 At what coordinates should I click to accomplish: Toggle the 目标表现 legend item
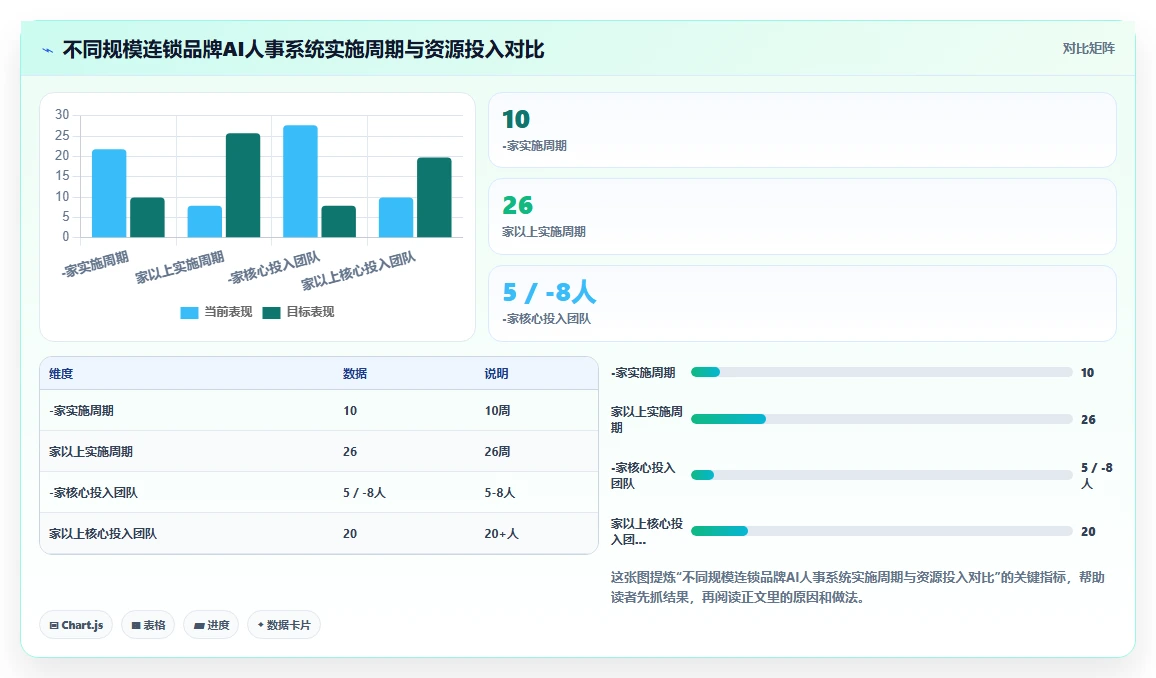tap(298, 312)
